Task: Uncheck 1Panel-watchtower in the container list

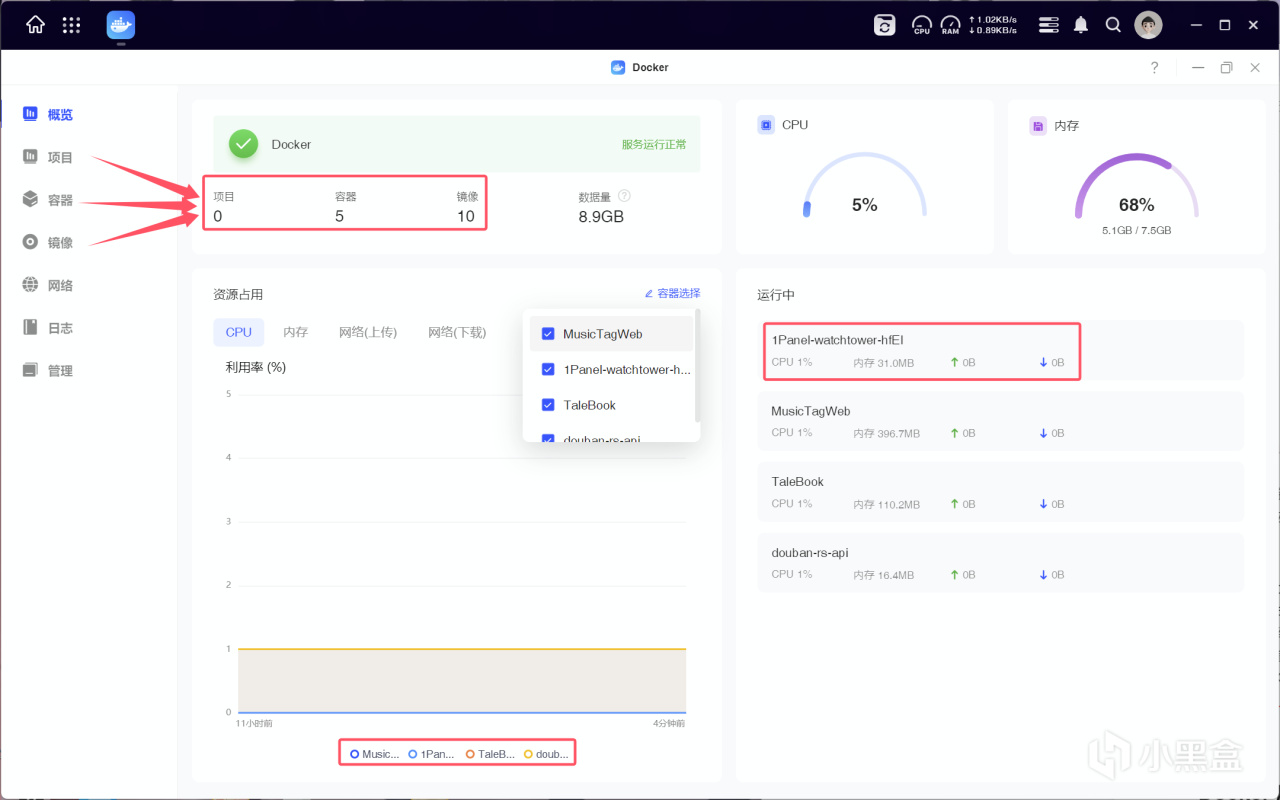Action: point(548,369)
